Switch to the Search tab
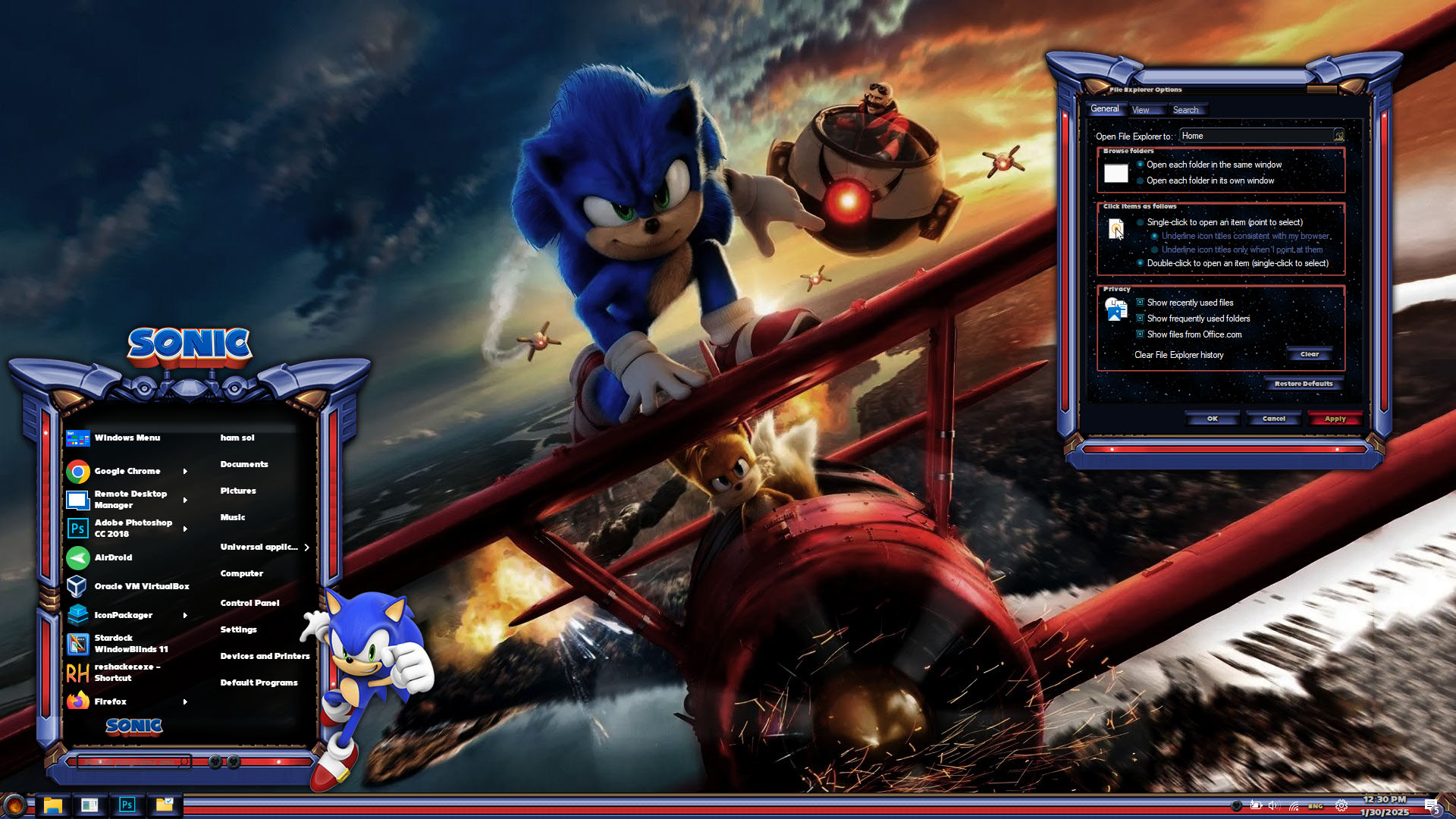This screenshot has height=819, width=1456. 1186,110
